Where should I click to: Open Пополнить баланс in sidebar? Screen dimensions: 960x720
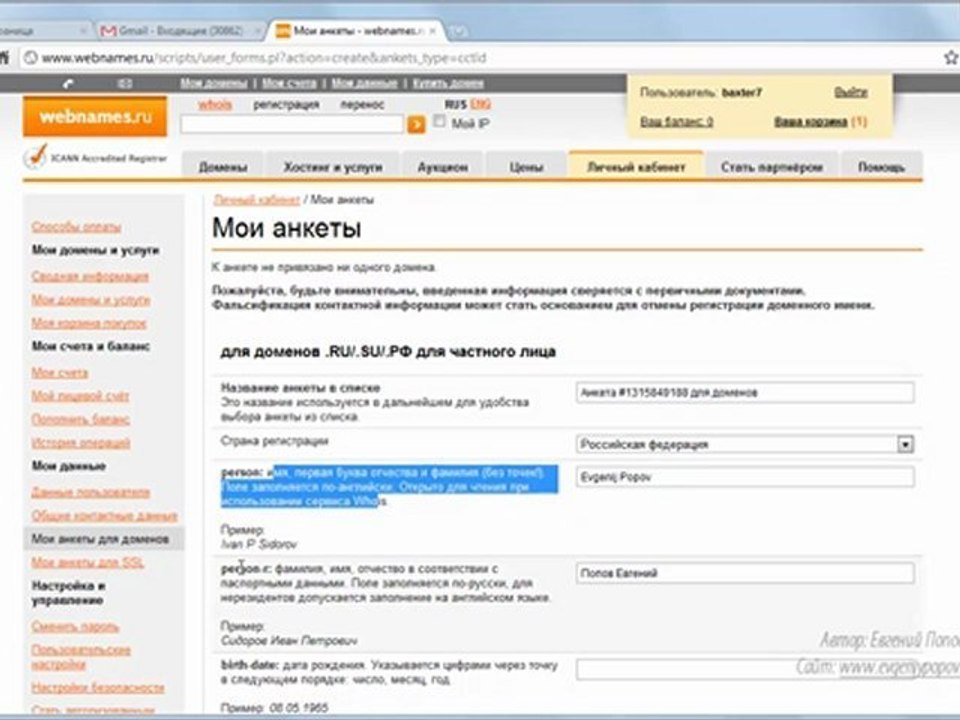[80, 419]
